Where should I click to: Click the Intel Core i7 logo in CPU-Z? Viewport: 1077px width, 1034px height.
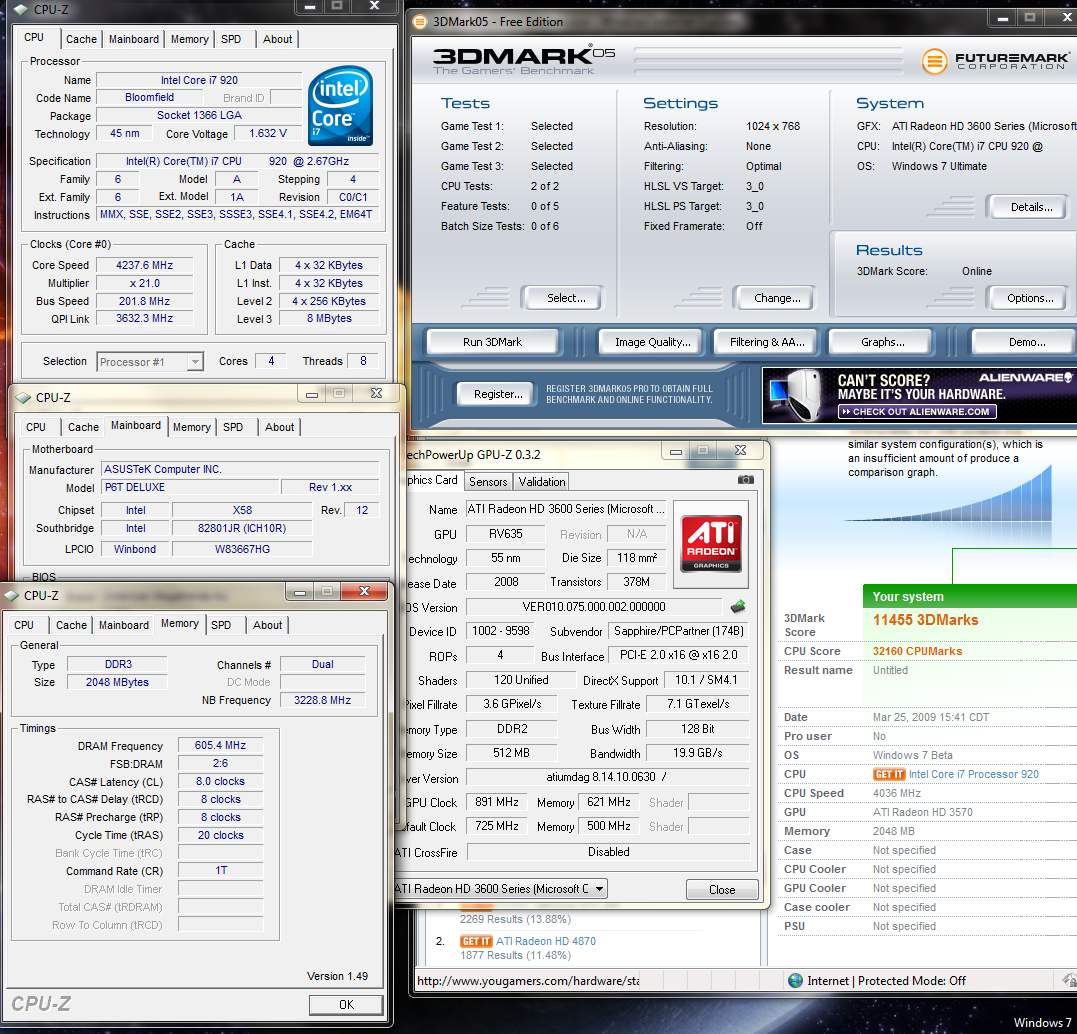[340, 106]
